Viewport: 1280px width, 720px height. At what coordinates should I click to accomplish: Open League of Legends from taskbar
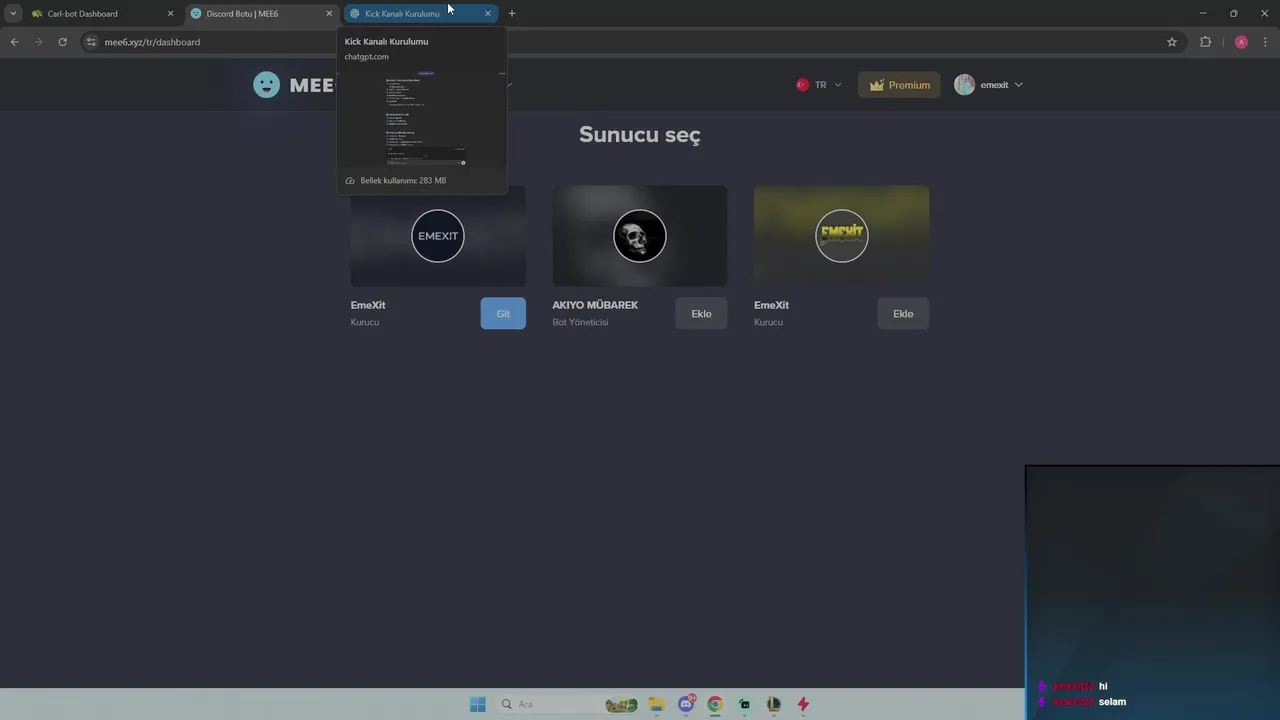(773, 704)
